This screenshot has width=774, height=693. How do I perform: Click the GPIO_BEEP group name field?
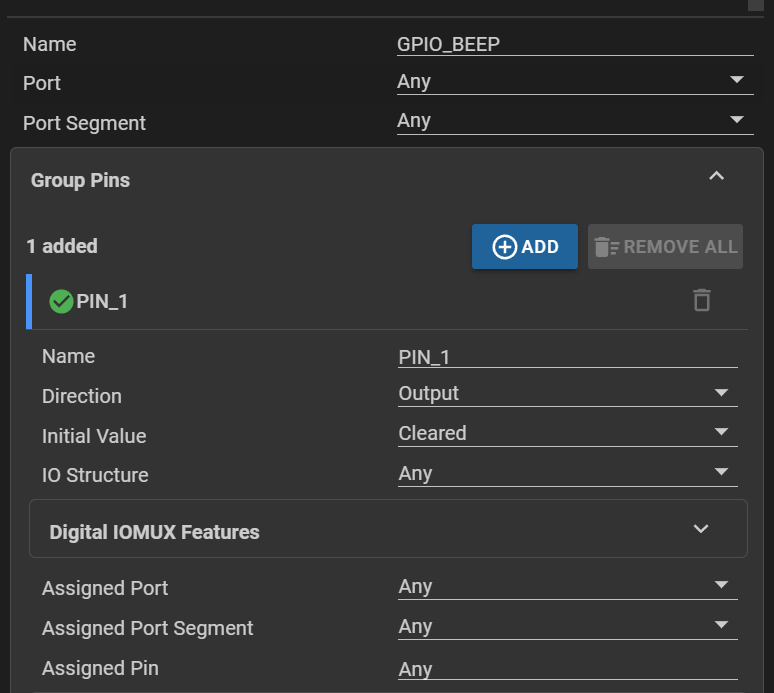574,44
